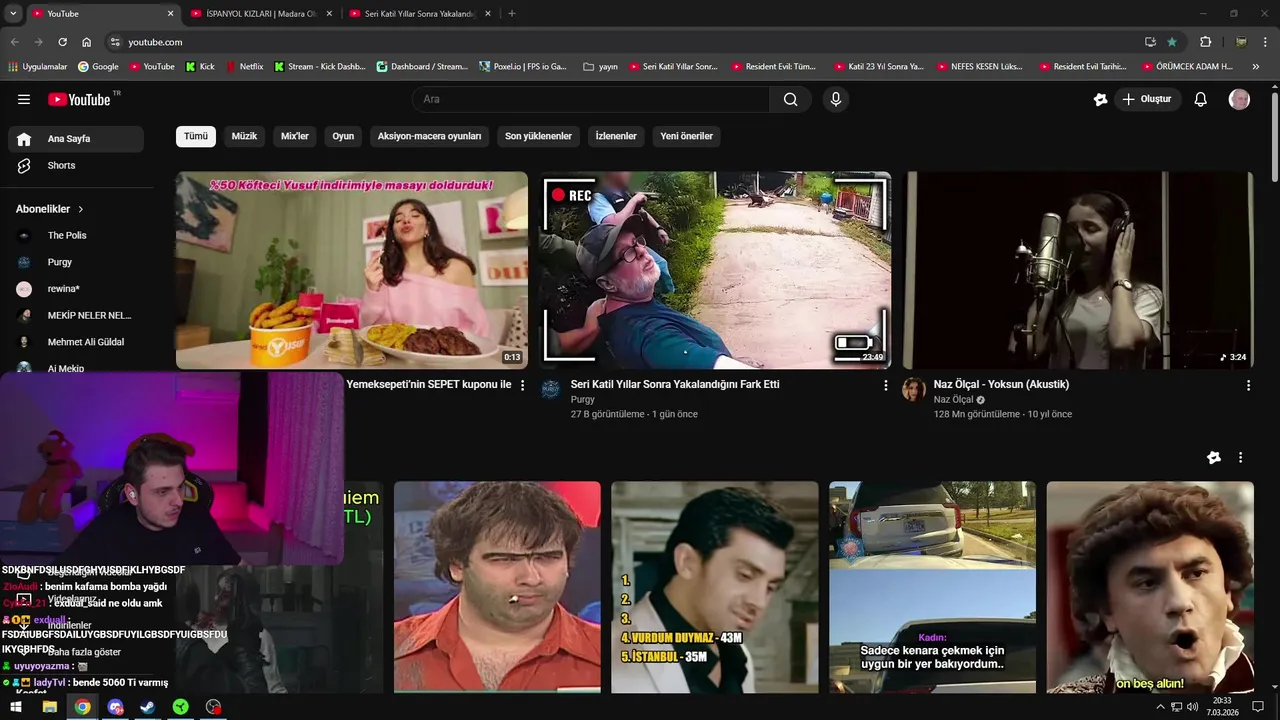The width and height of the screenshot is (1280, 720).
Task: Select the Yeni öneriler chip
Action: pos(686,136)
